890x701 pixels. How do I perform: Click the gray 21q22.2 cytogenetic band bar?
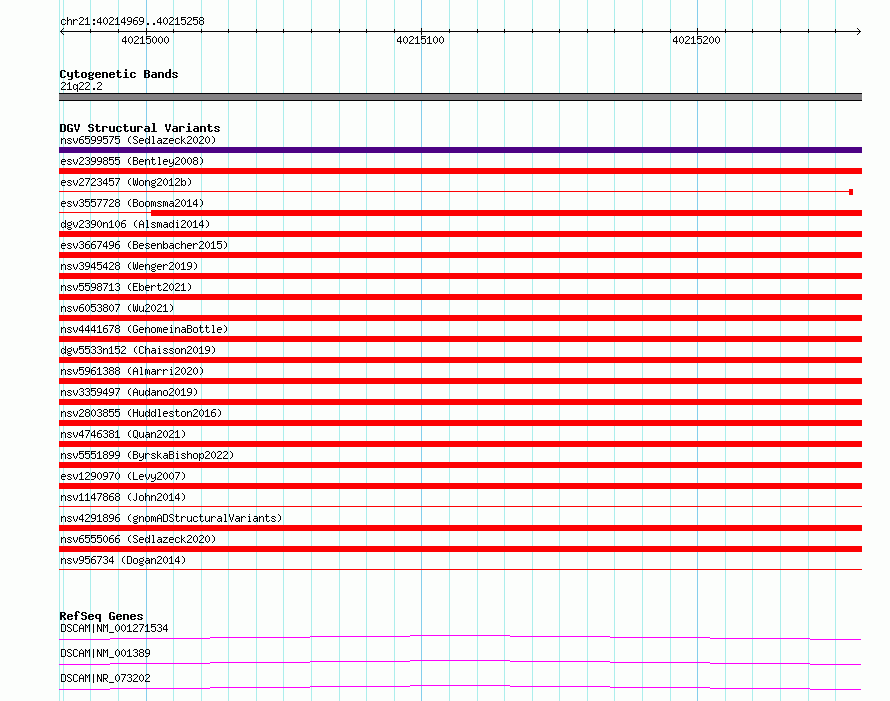pos(460,97)
